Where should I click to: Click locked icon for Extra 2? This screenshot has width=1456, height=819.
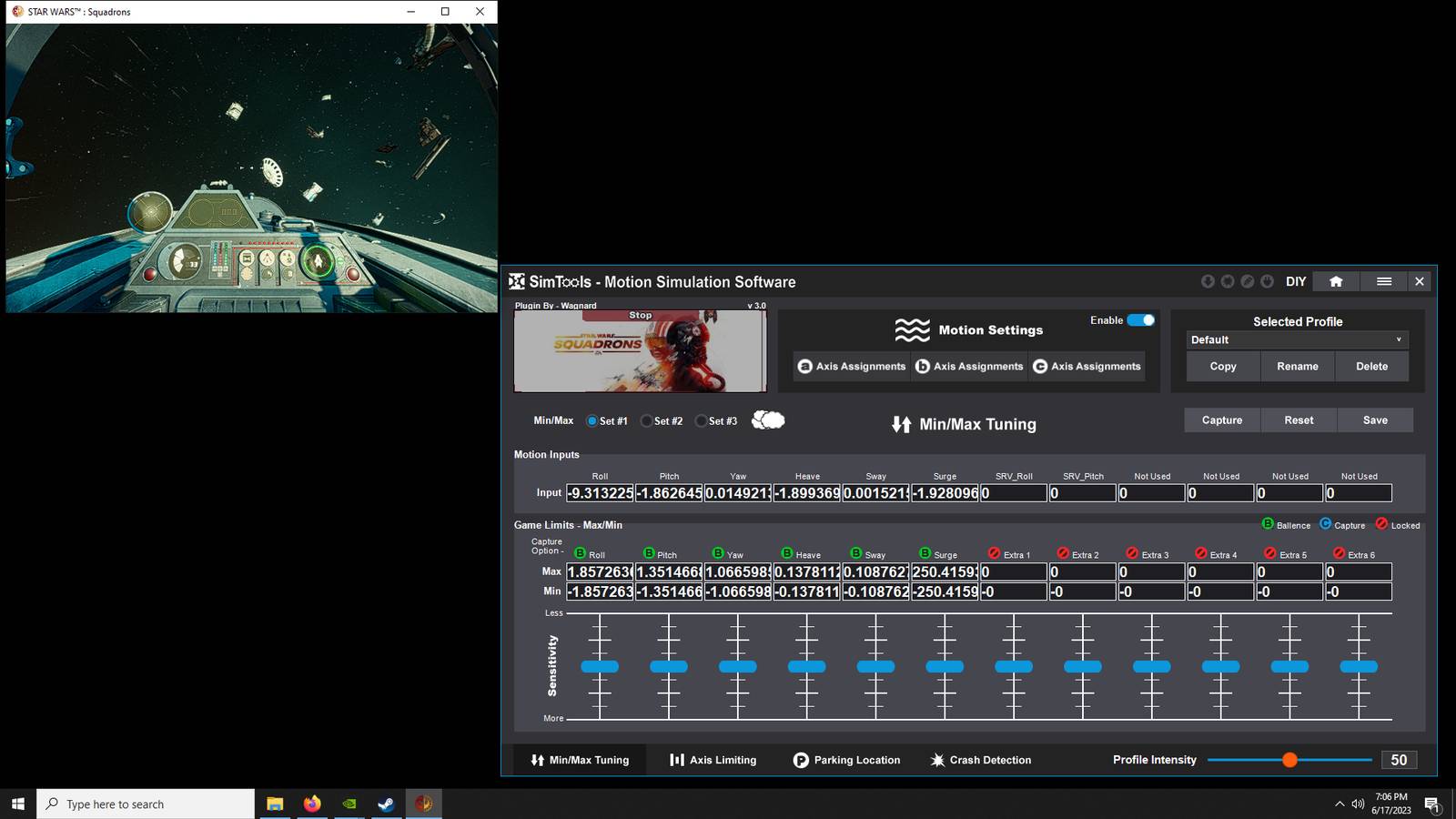tap(1063, 553)
